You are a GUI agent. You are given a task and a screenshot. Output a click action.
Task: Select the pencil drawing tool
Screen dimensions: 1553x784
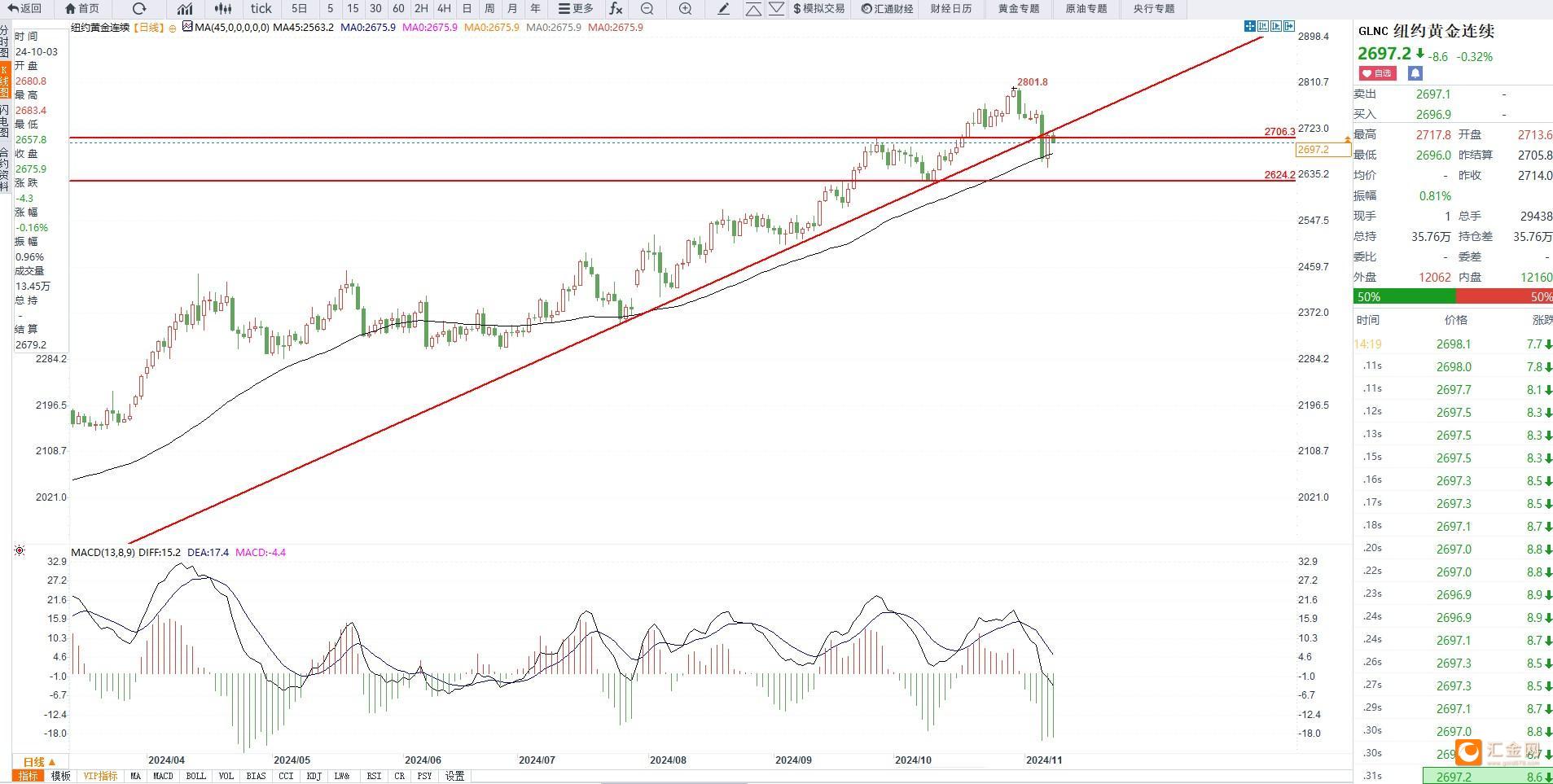[x=723, y=8]
